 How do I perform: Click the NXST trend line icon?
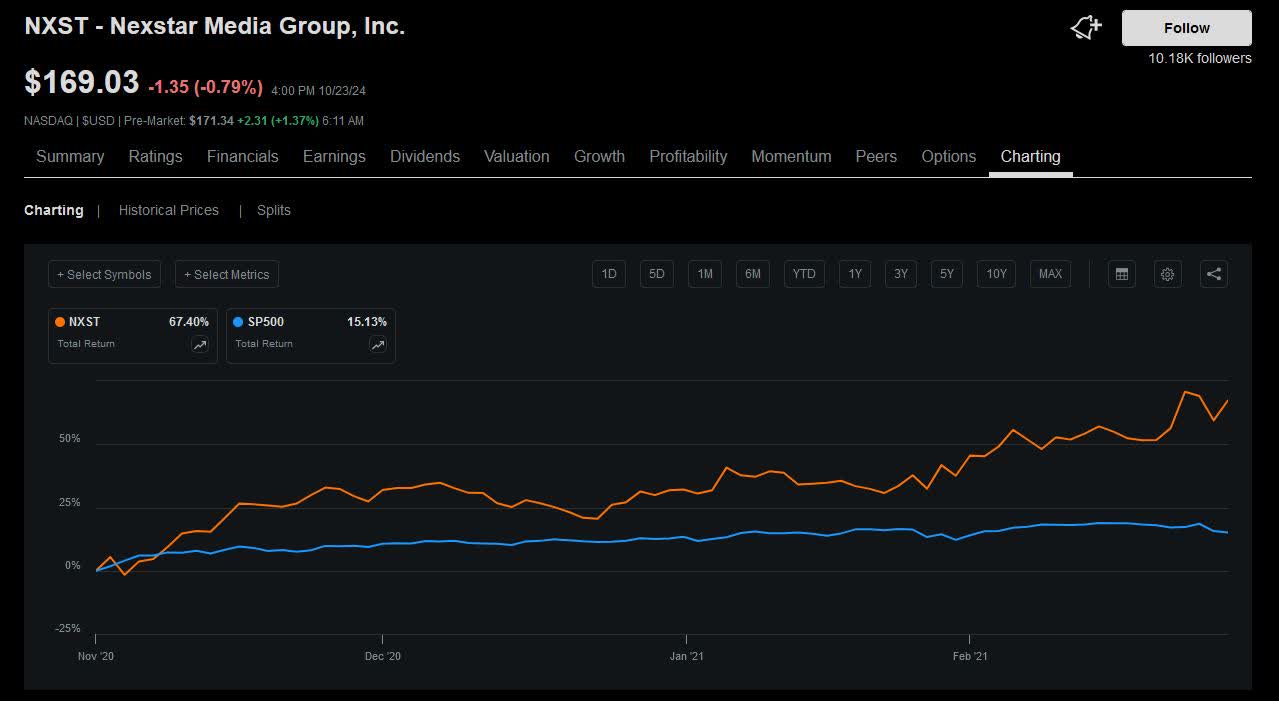pyautogui.click(x=198, y=344)
